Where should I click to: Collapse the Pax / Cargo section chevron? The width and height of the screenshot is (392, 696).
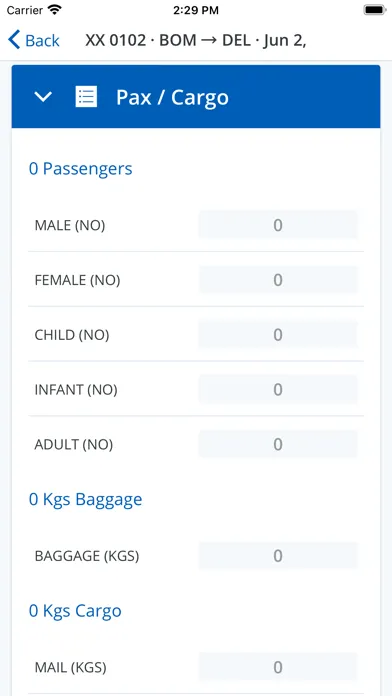click(x=43, y=96)
